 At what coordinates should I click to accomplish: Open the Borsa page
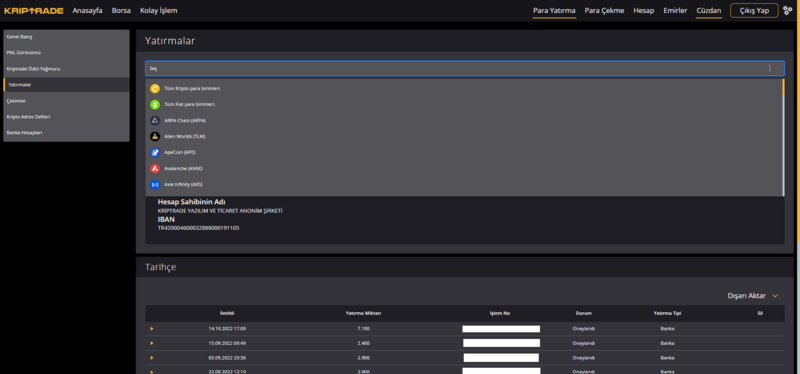coord(121,10)
